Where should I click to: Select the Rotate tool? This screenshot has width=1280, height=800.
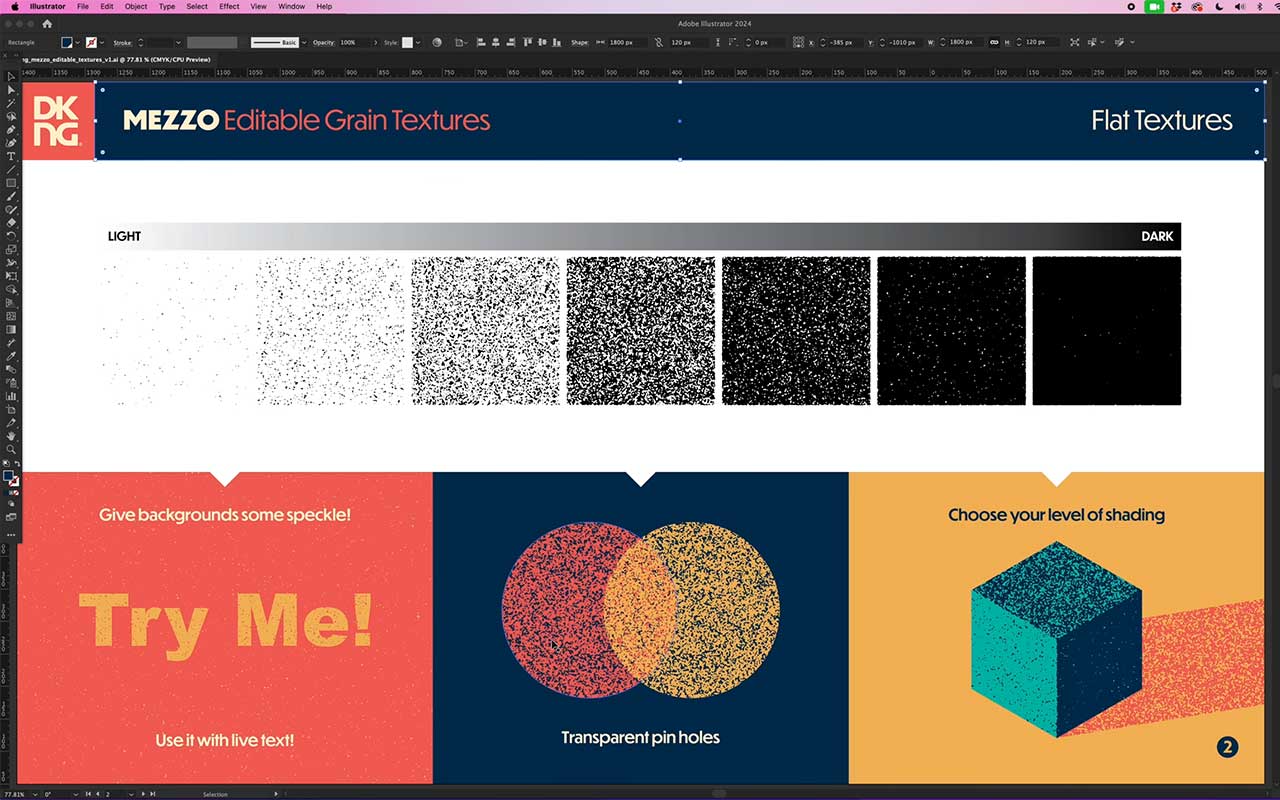click(x=11, y=236)
